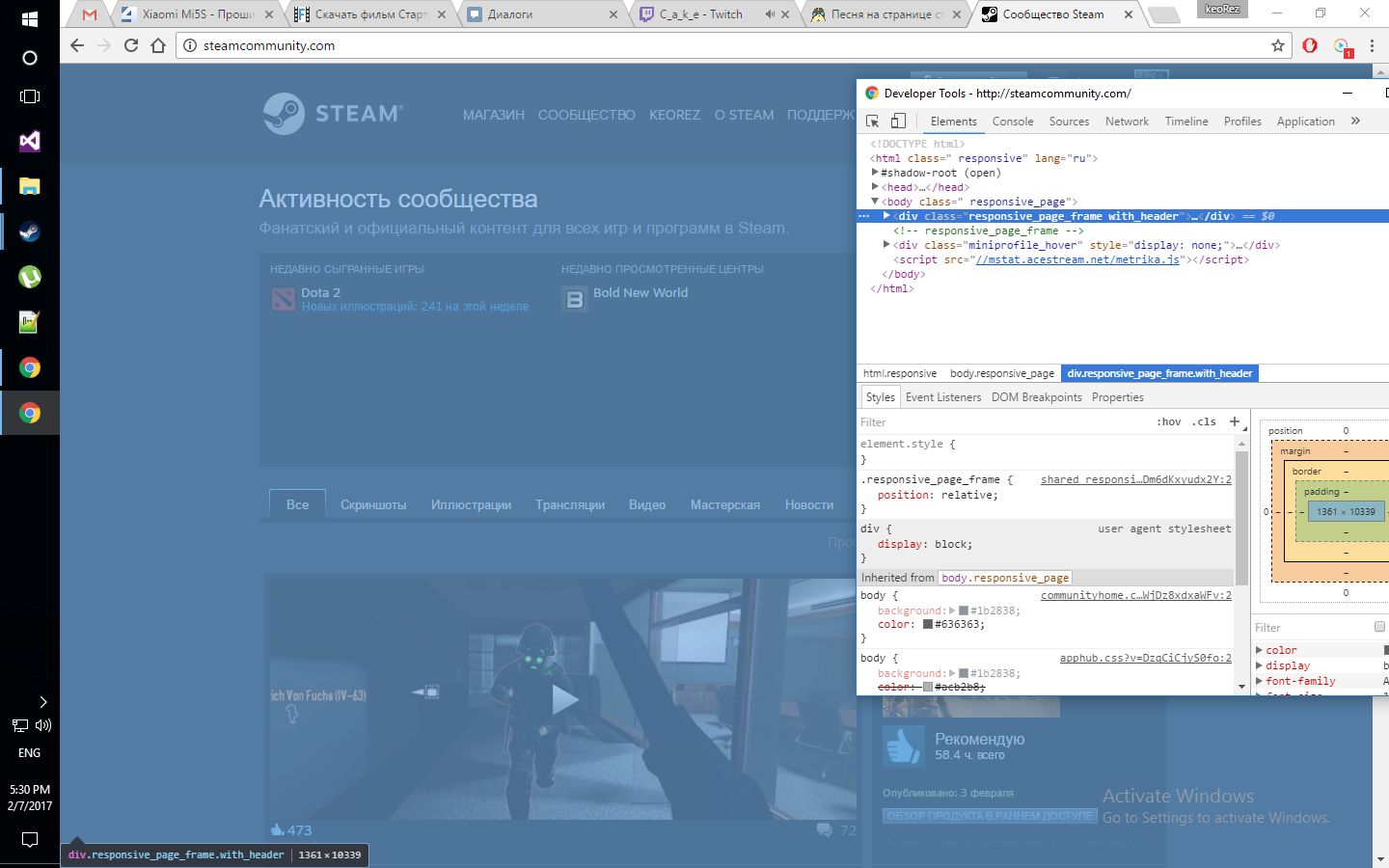The width and height of the screenshot is (1389, 868).
Task: Click the Steam logo on the page
Action: point(334,114)
